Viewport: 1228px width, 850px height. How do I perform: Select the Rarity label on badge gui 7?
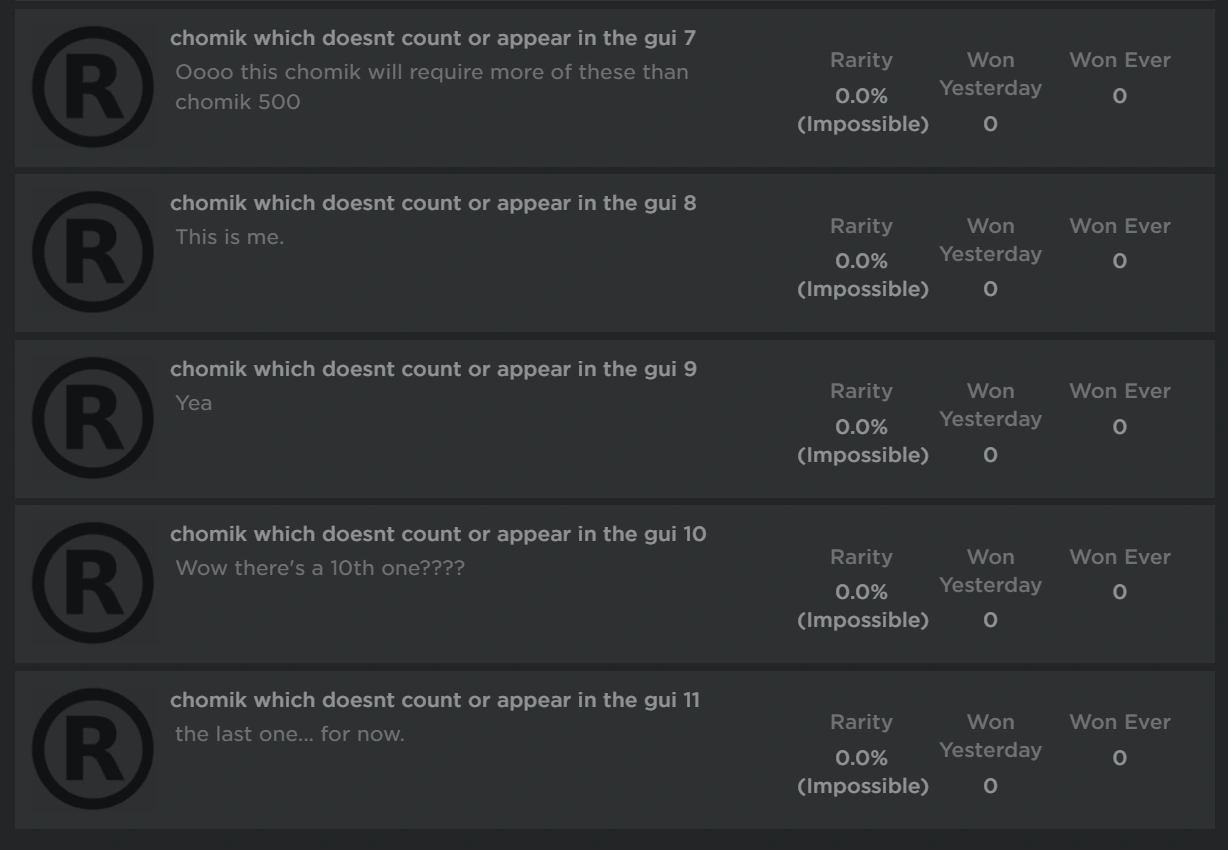coord(861,60)
